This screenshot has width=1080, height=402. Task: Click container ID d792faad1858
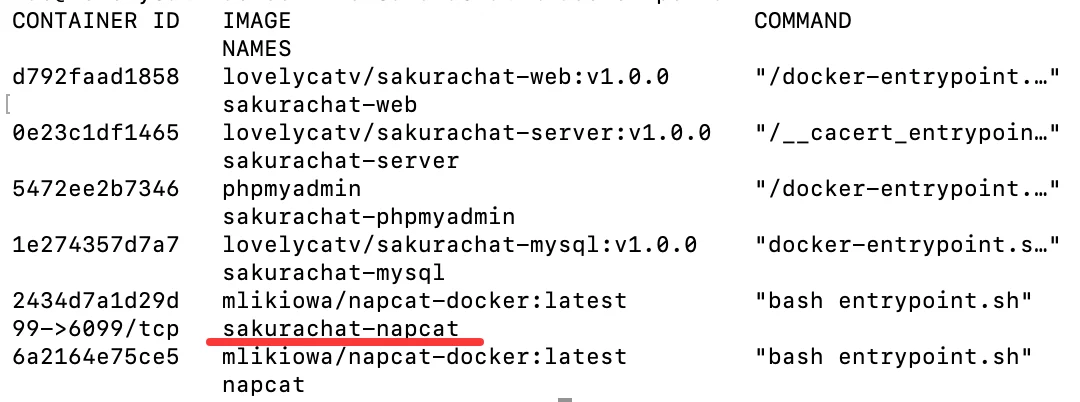(x=95, y=76)
